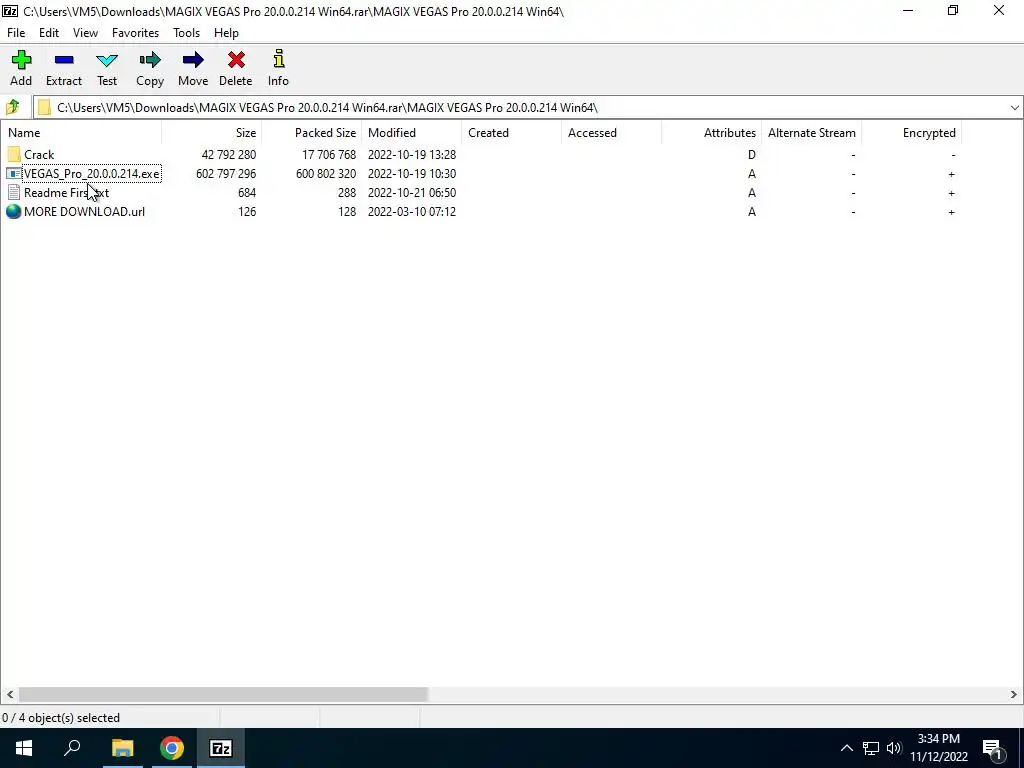Select the Crack folder name
The width and height of the screenshot is (1024, 768).
pos(39,155)
